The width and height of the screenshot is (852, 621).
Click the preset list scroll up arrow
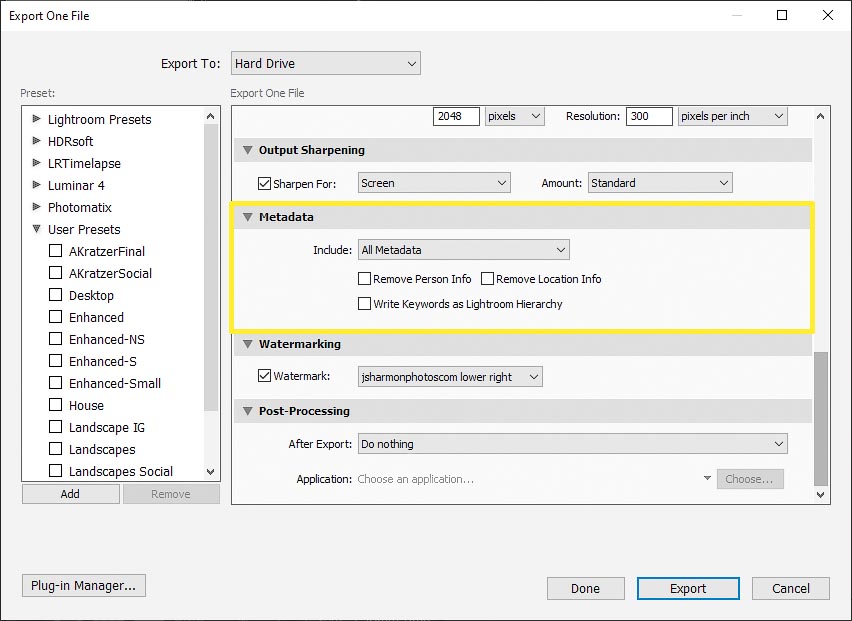point(211,116)
